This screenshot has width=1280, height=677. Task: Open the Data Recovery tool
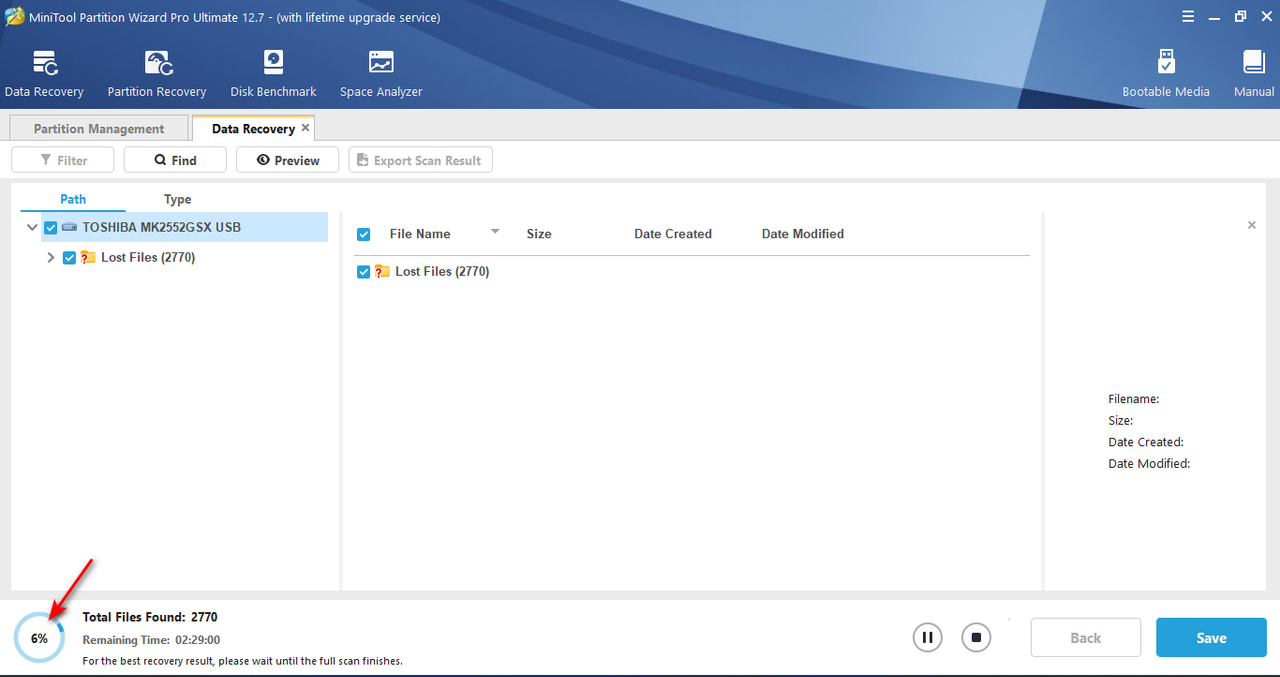pos(44,74)
